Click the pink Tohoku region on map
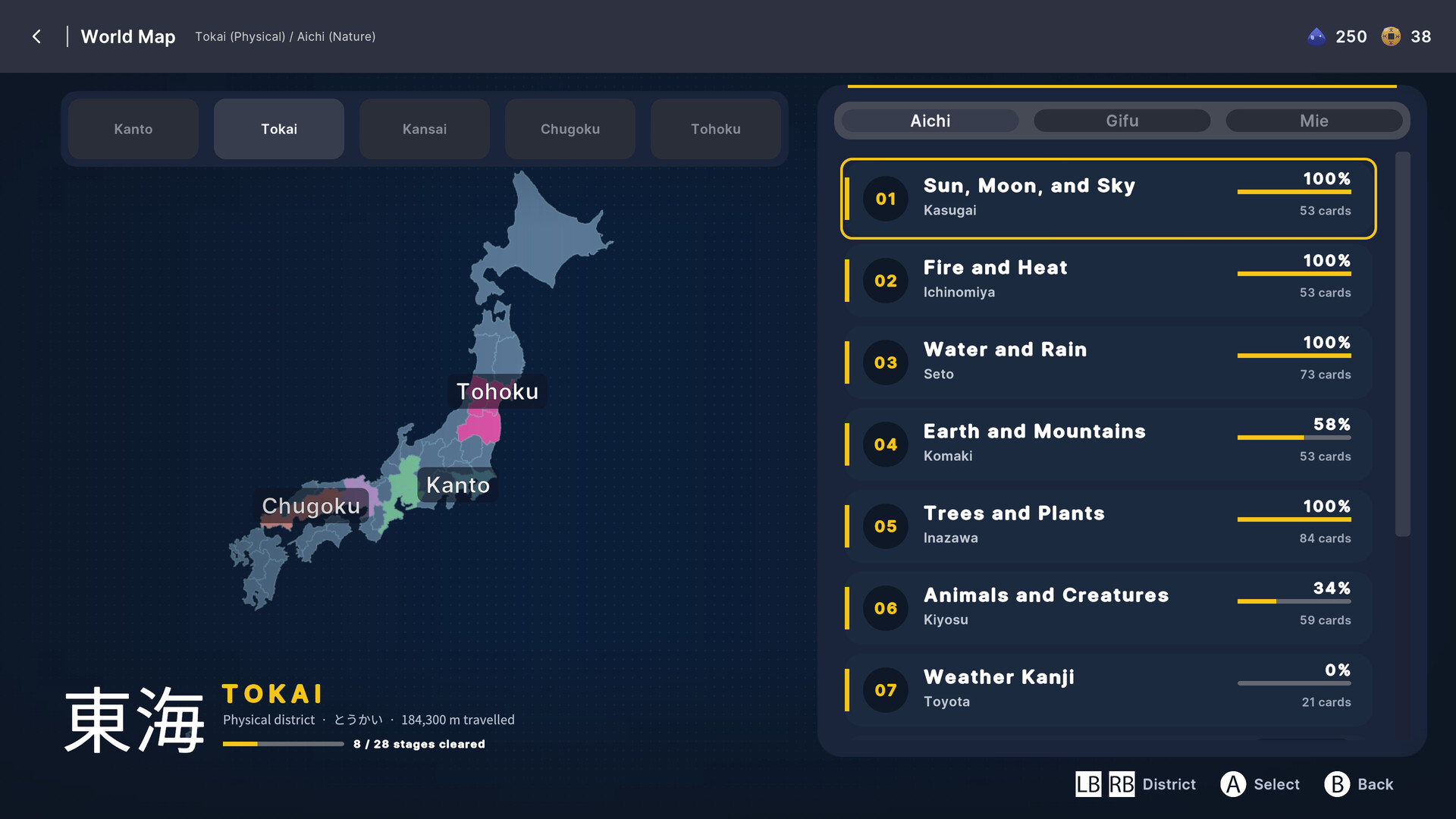This screenshot has width=1456, height=819. click(x=481, y=426)
